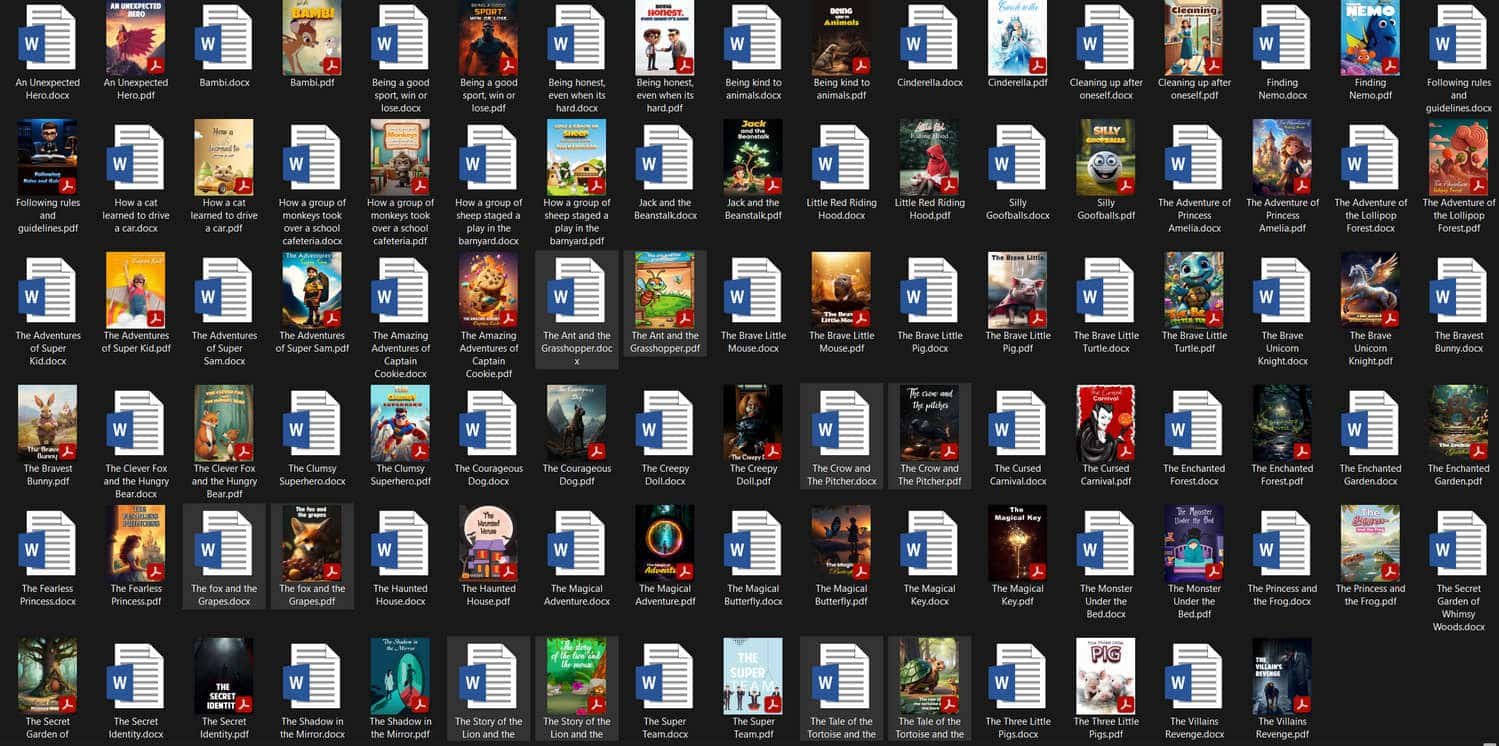Select The Monster Under the Bed.pdf
The width and height of the screenshot is (1499, 746).
click(x=1194, y=544)
